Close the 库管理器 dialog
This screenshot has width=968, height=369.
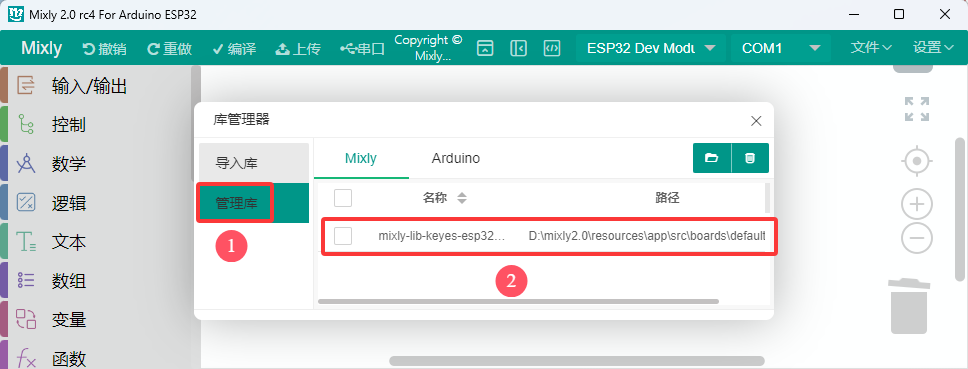(756, 121)
